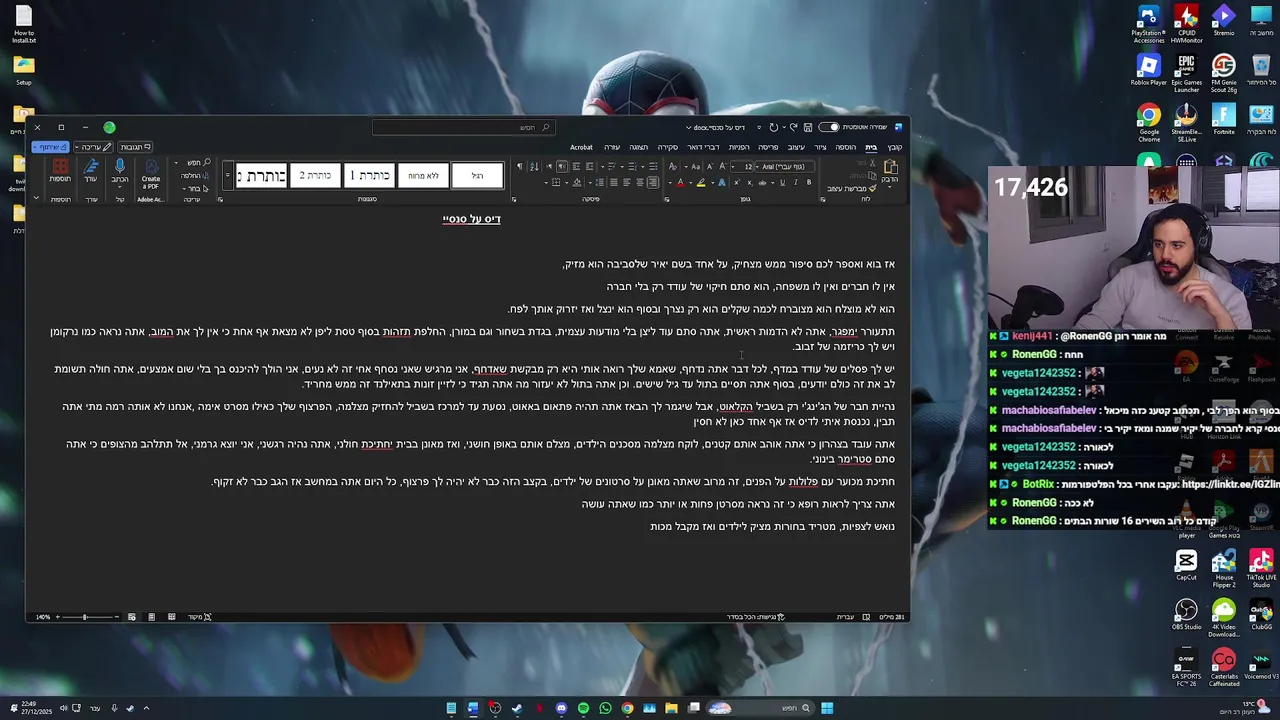The height and width of the screenshot is (720, 1280).
Task: Click the Increase Font Size A button
Action: coord(723,167)
